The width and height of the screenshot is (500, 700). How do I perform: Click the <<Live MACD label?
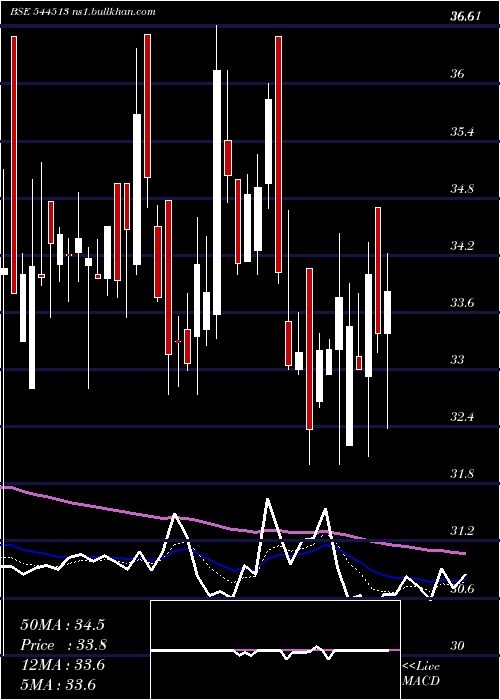click(x=421, y=674)
